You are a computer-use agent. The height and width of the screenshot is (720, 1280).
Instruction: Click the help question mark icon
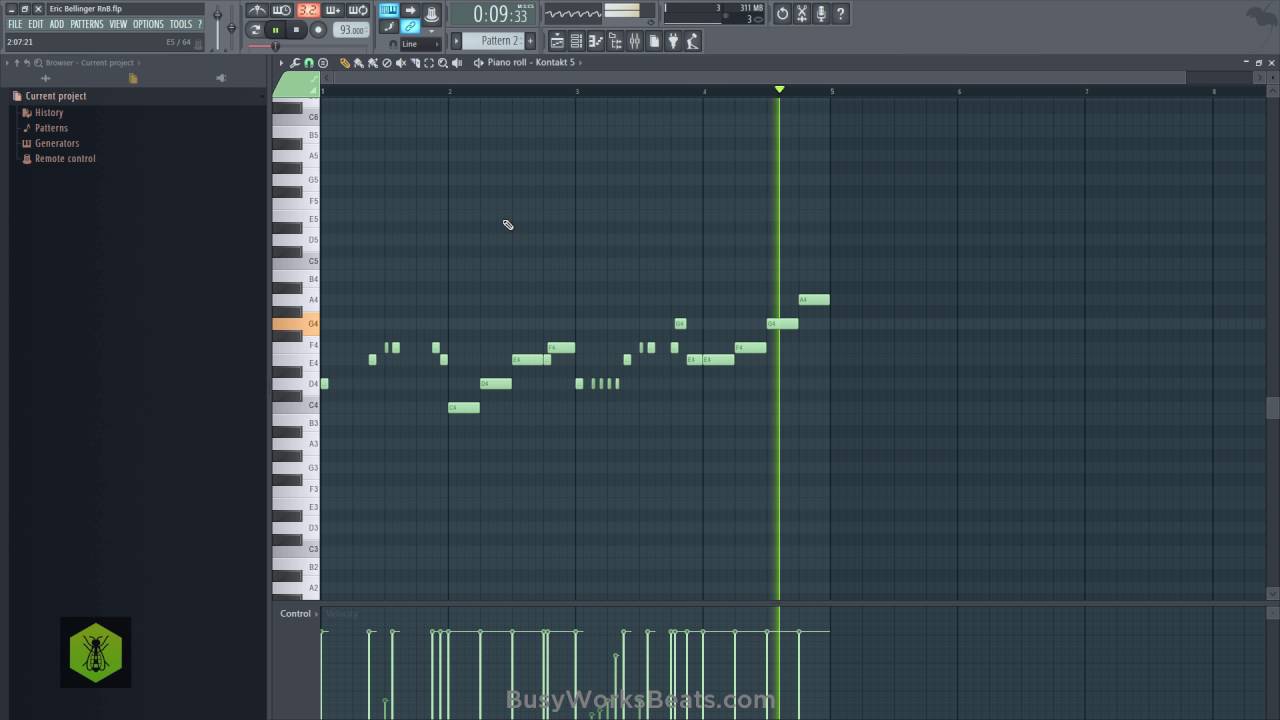(x=840, y=14)
